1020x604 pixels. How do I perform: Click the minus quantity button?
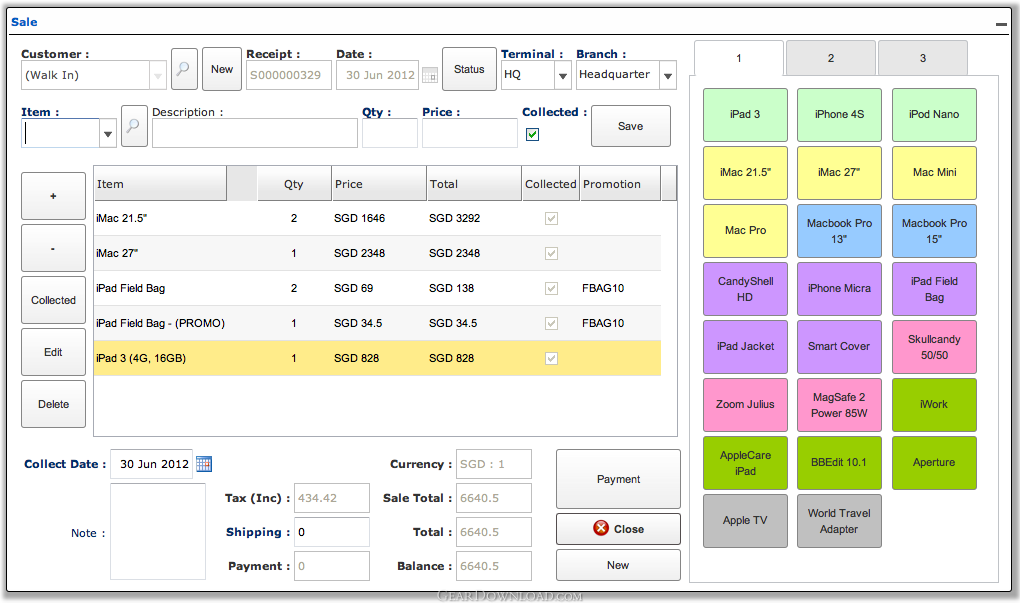tap(53, 248)
